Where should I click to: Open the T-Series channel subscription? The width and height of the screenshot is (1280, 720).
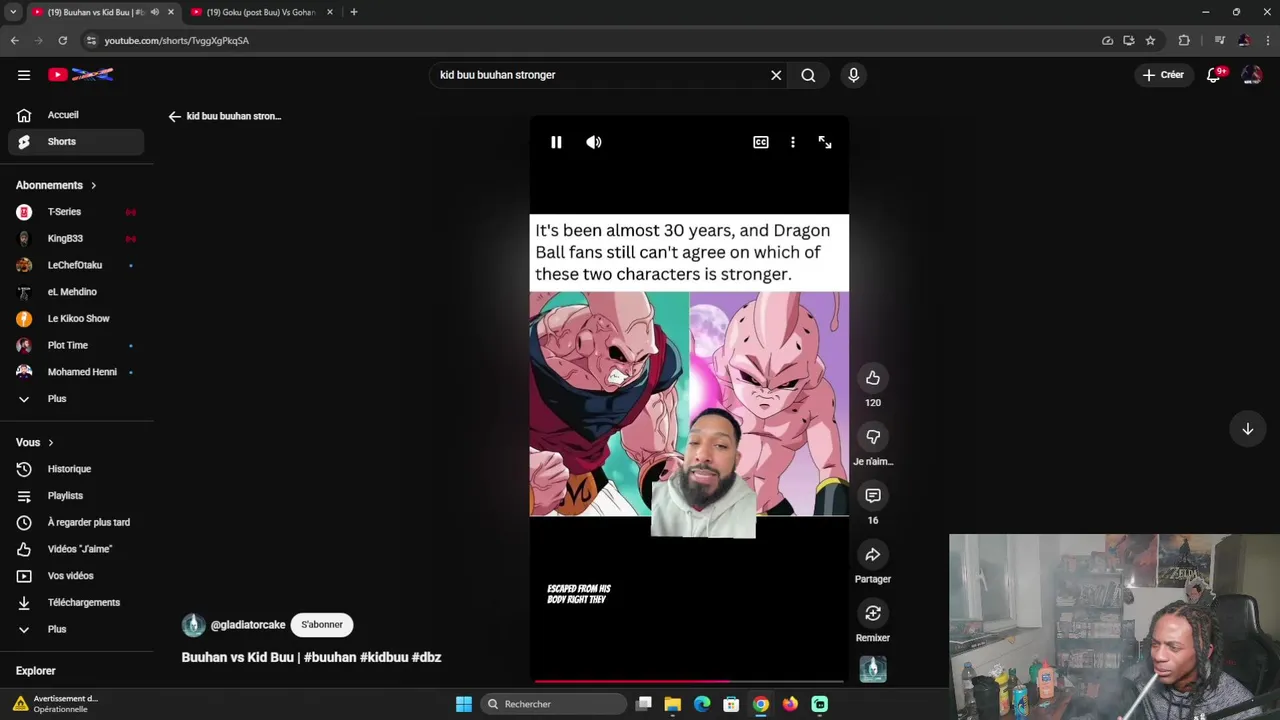pyautogui.click(x=76, y=212)
